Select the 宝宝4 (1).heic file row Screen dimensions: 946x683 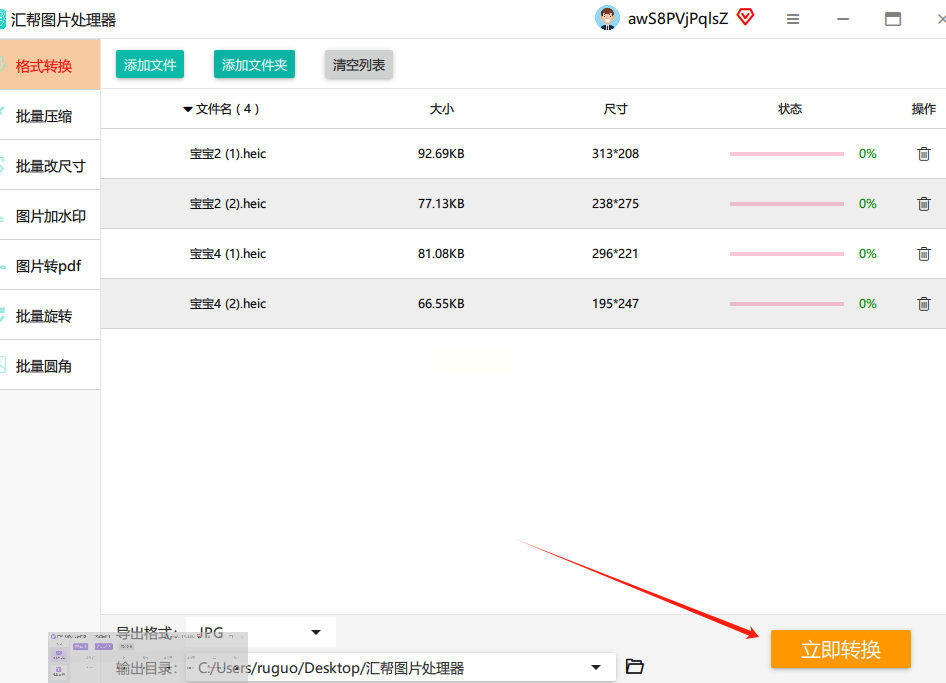tap(228, 254)
